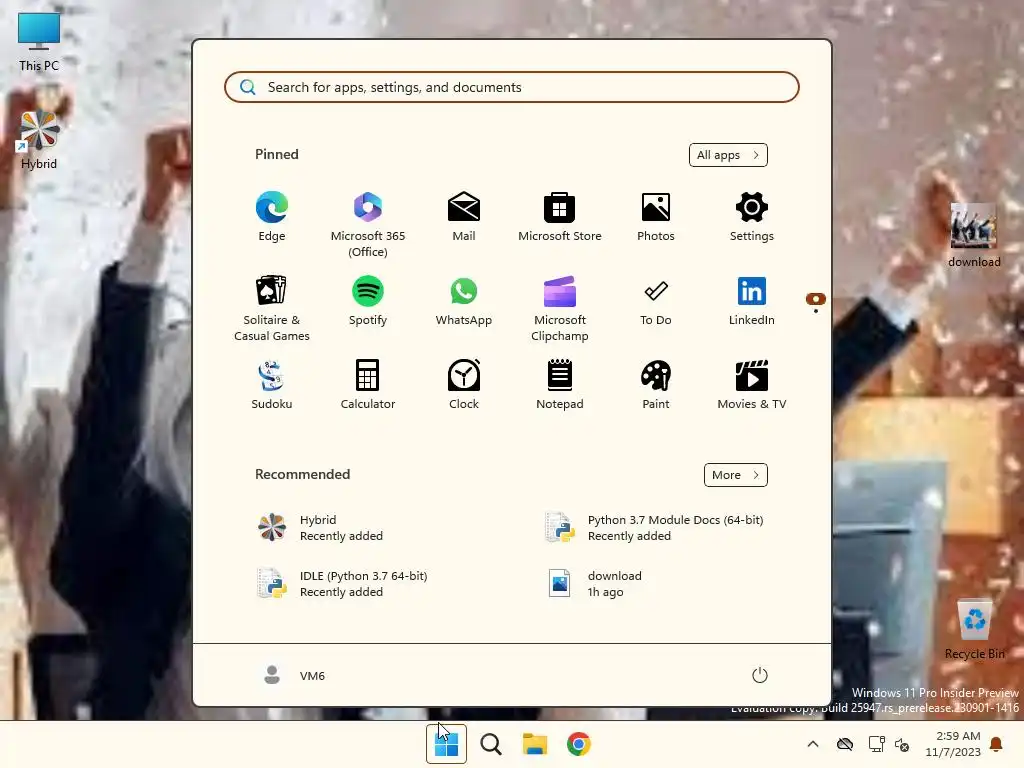Image resolution: width=1024 pixels, height=768 pixels.
Task: Open the Paint app
Action: click(656, 385)
